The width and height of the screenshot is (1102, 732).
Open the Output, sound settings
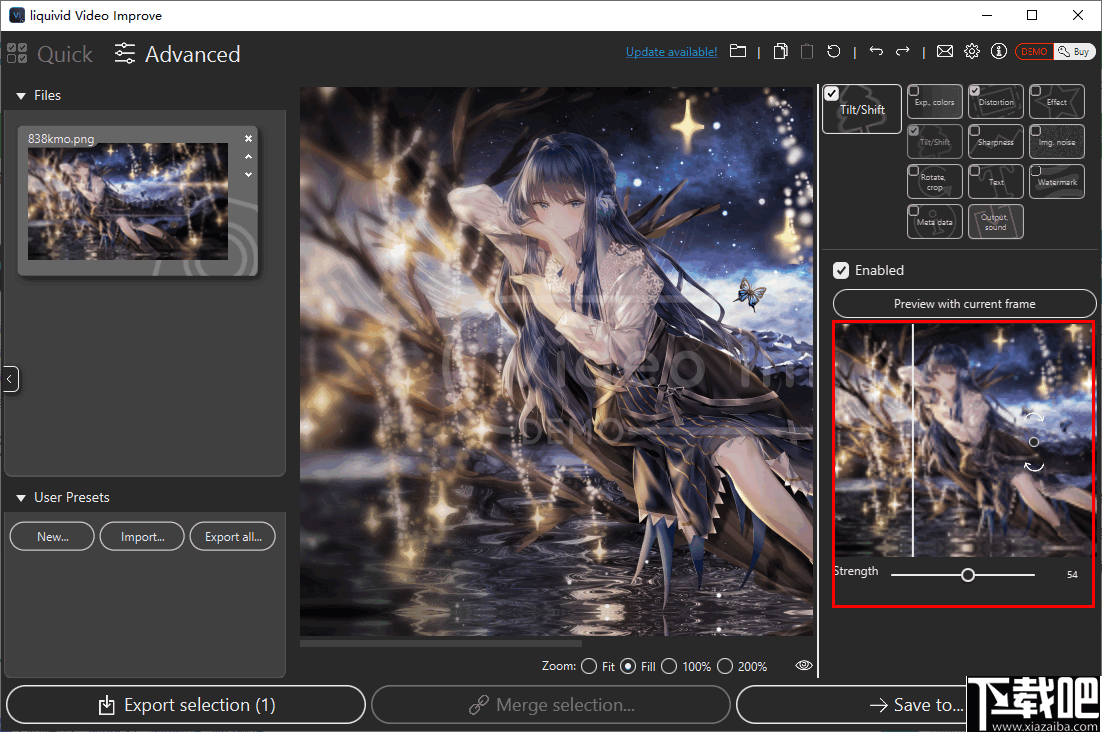click(995, 221)
